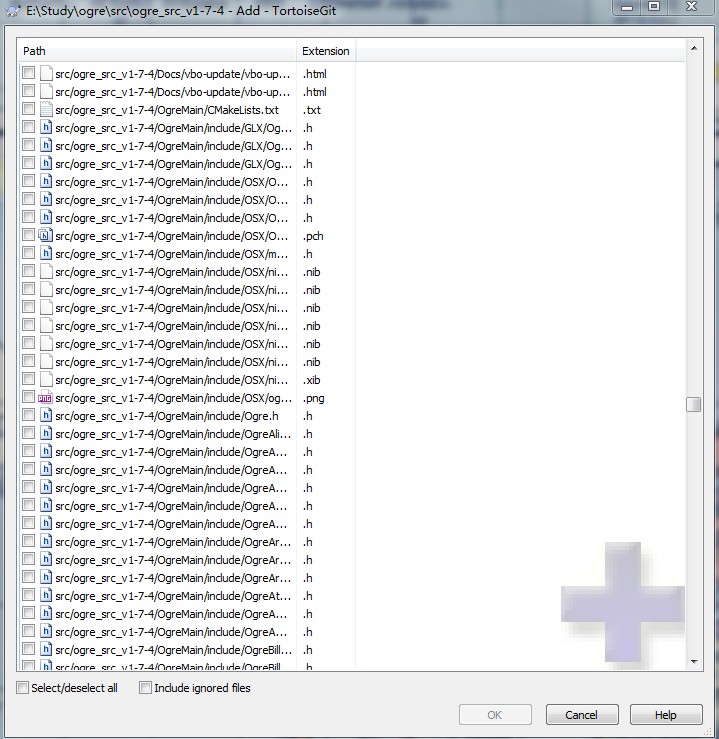Check the box in the .pch file row
719x739 pixels.
28,235
